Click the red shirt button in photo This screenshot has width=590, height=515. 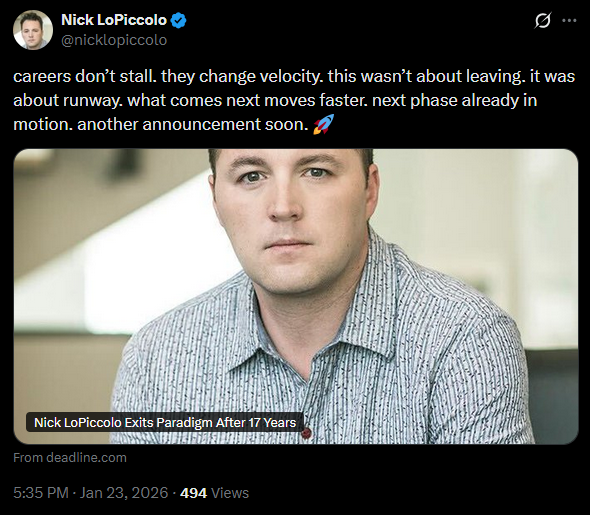coord(306,433)
